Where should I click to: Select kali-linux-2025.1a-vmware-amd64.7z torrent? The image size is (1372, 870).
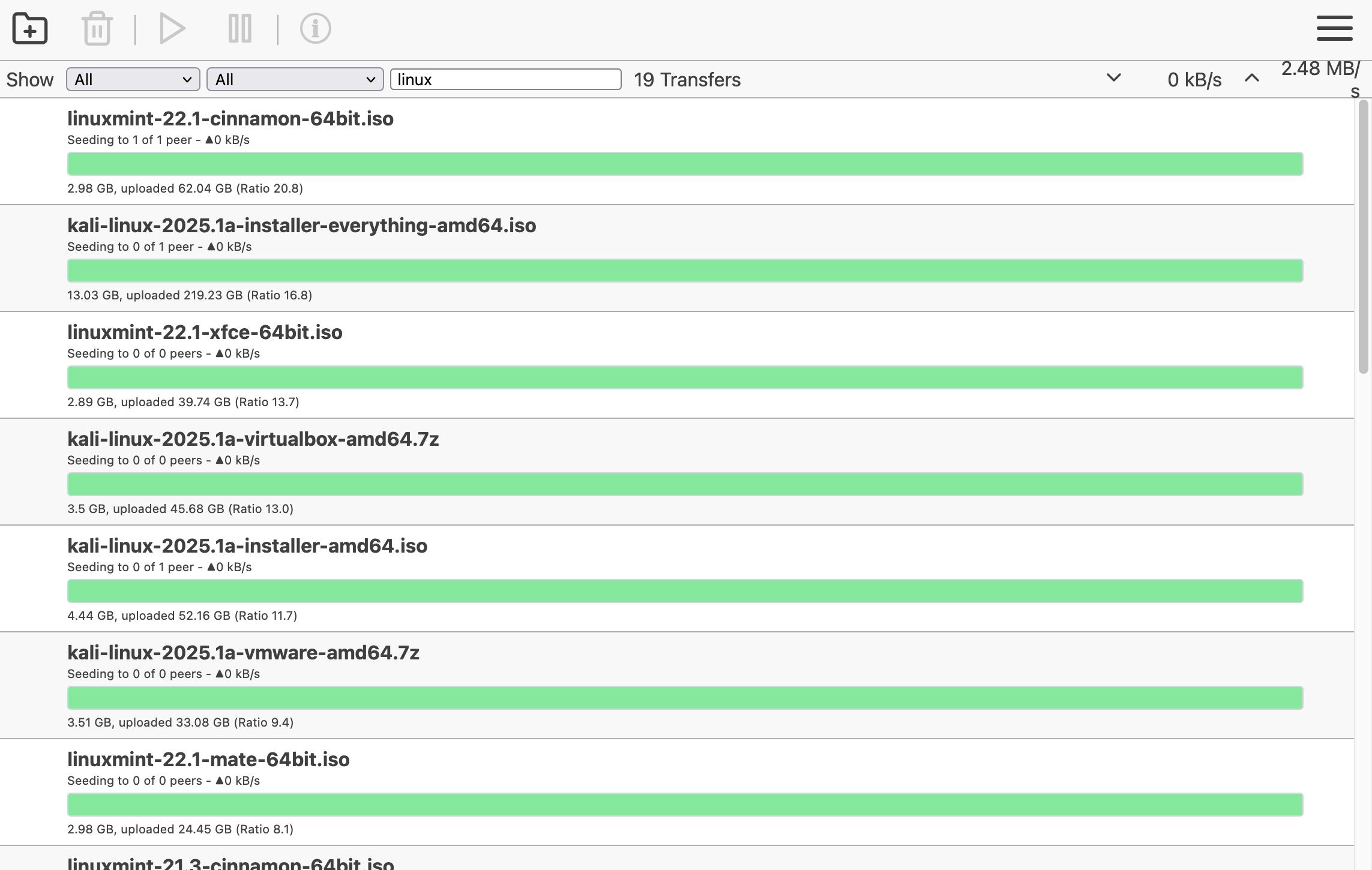[243, 653]
